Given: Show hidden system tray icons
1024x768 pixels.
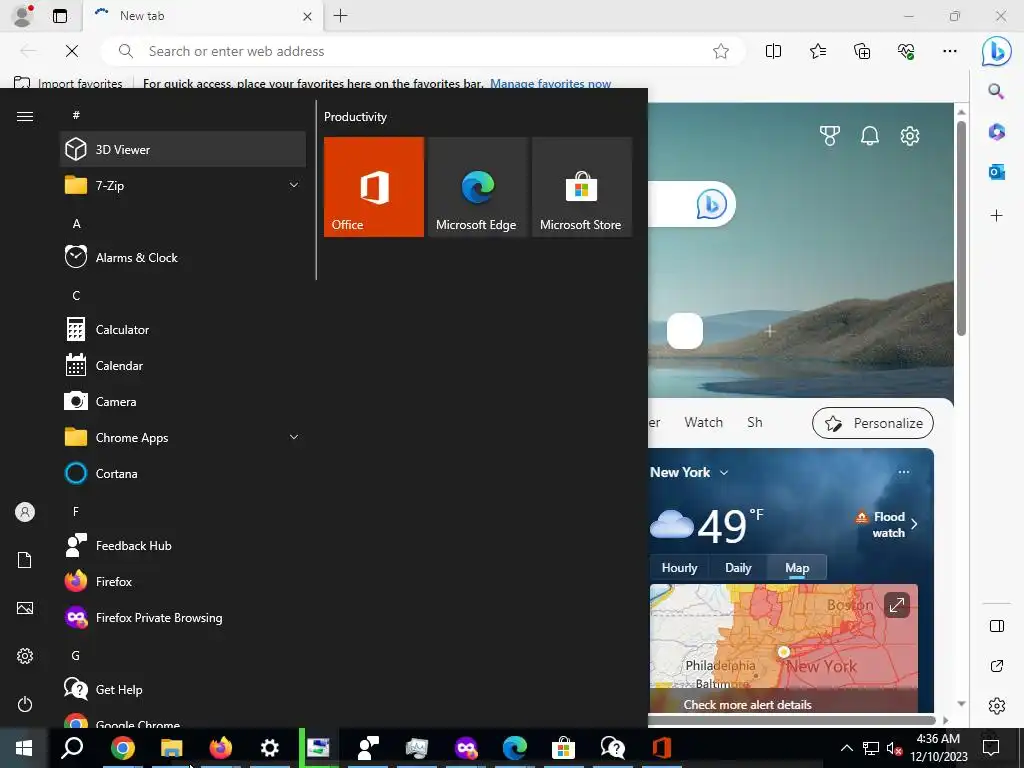Looking at the screenshot, I should (846, 748).
